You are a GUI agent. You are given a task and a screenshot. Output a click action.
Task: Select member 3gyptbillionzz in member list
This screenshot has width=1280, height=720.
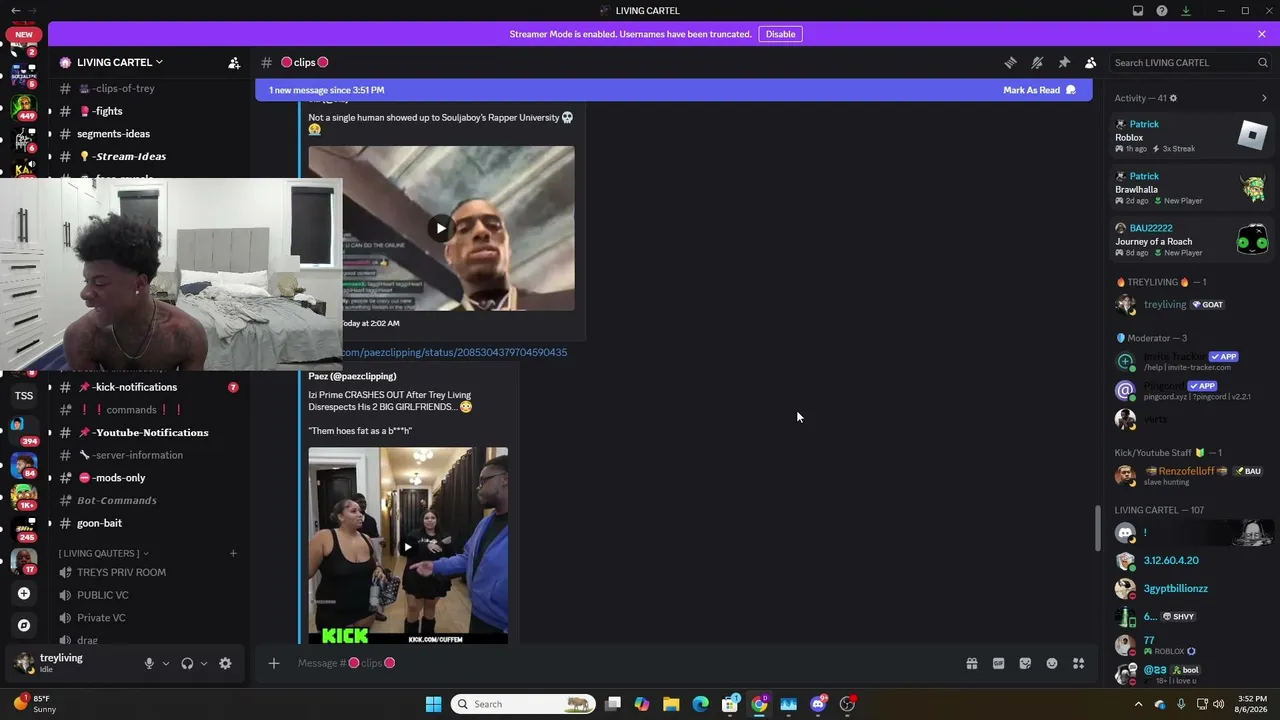(1192, 589)
